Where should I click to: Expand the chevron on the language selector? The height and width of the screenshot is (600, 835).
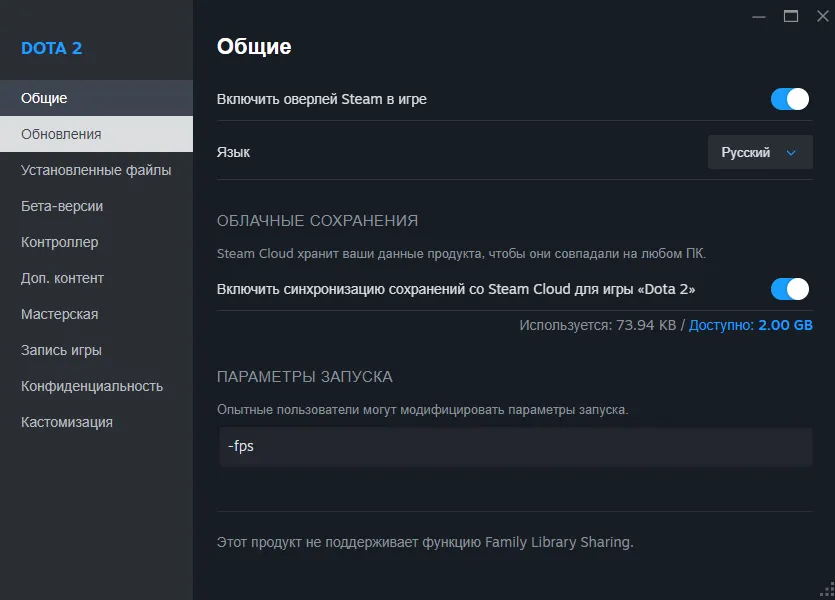click(791, 152)
